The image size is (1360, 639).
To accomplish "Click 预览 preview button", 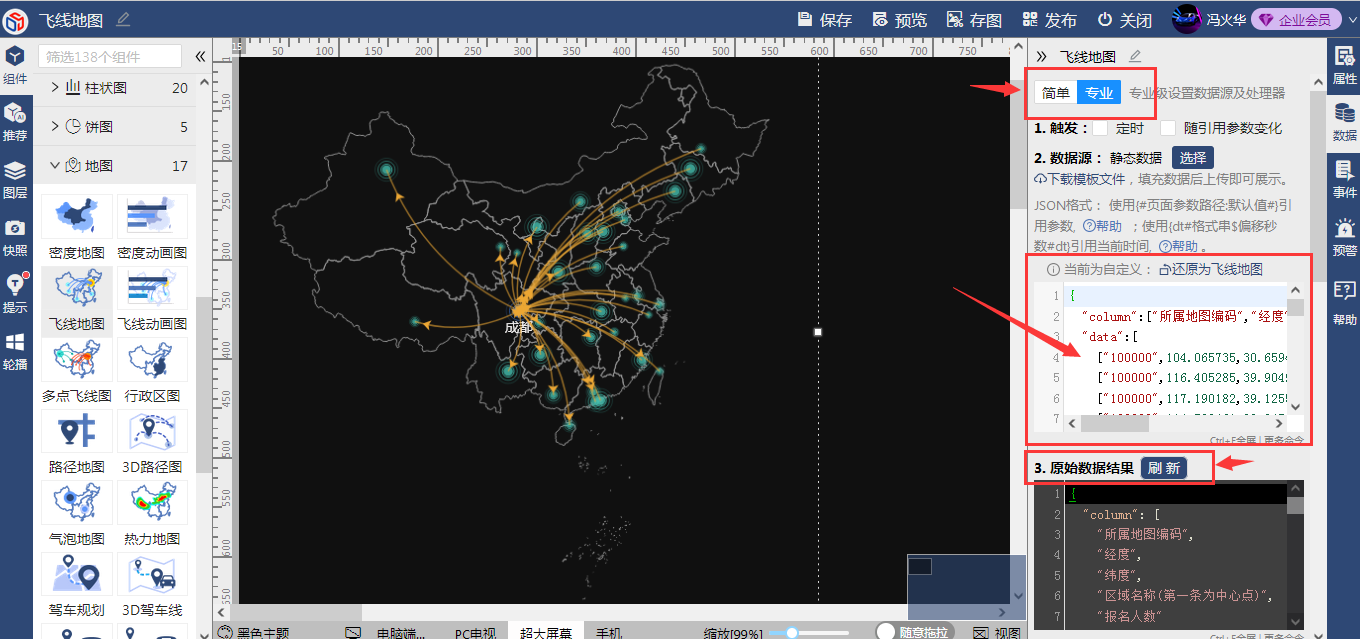I will (x=900, y=20).
